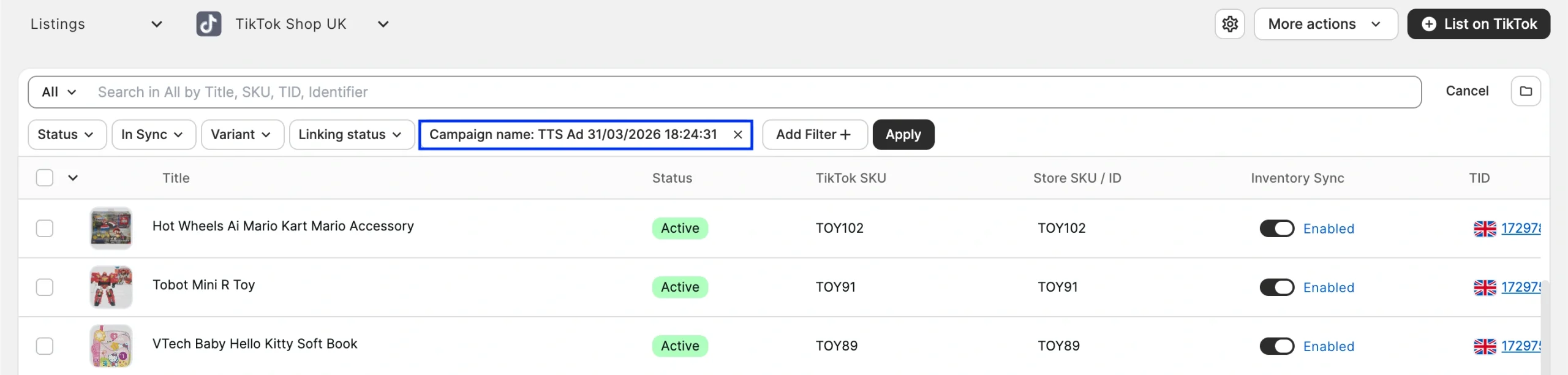Click UK flag in Hot Wheels row

click(x=1485, y=229)
